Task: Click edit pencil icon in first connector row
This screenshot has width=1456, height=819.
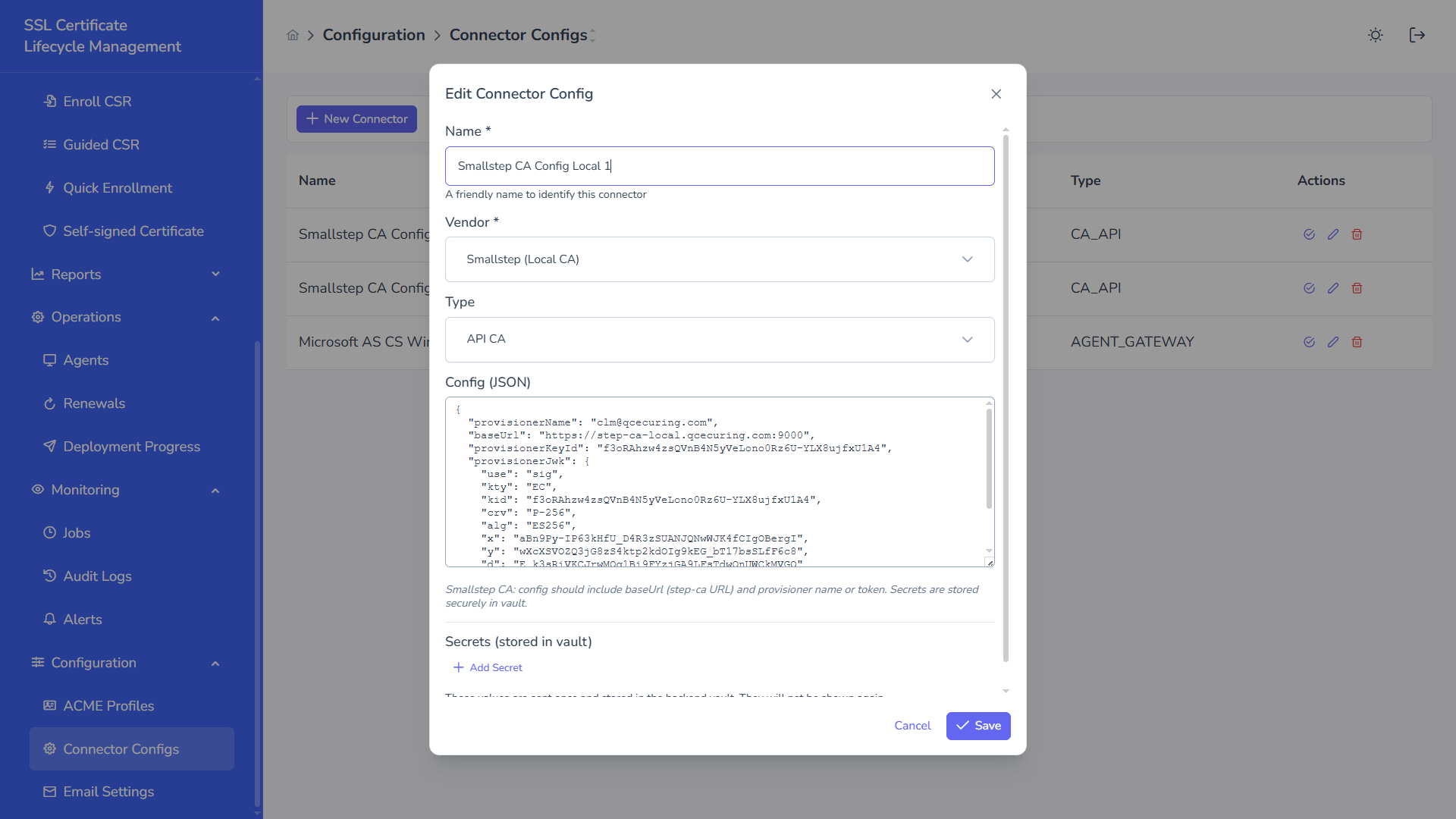Action: tap(1332, 234)
